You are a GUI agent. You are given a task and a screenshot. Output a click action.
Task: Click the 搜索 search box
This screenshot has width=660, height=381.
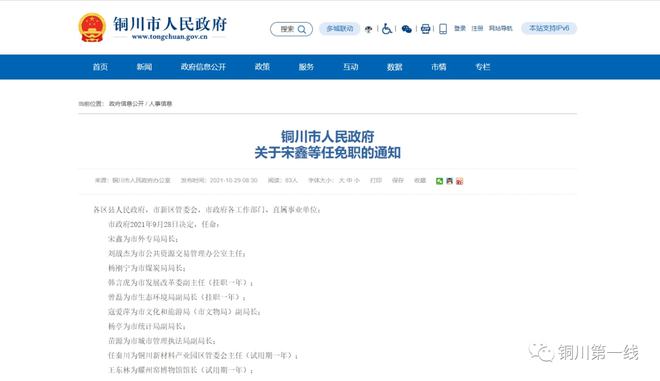coord(291,29)
